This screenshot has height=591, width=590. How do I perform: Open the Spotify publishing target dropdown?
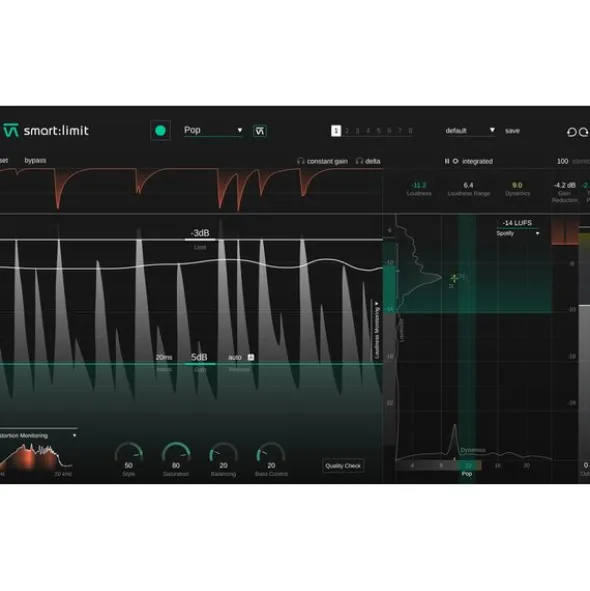tap(518, 233)
